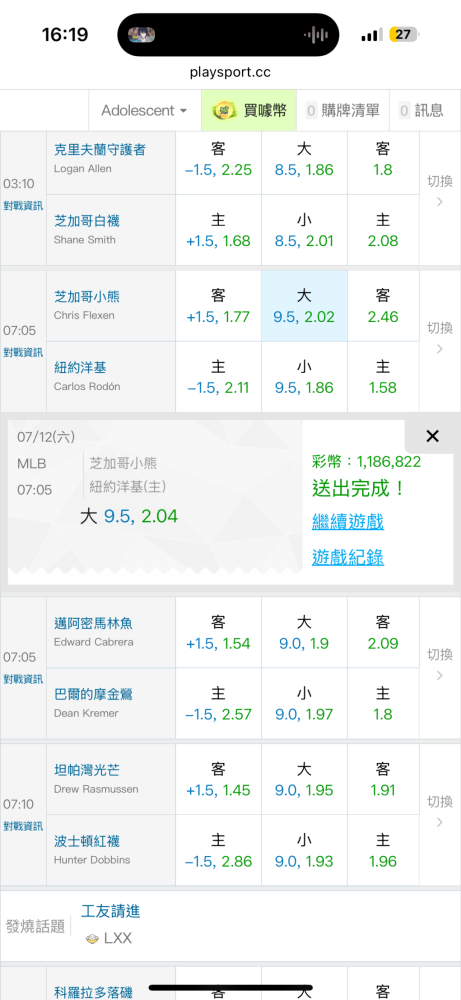
Task: Pick 客 +1.5, 1.77 Cubs spread
Action: pos(218,306)
